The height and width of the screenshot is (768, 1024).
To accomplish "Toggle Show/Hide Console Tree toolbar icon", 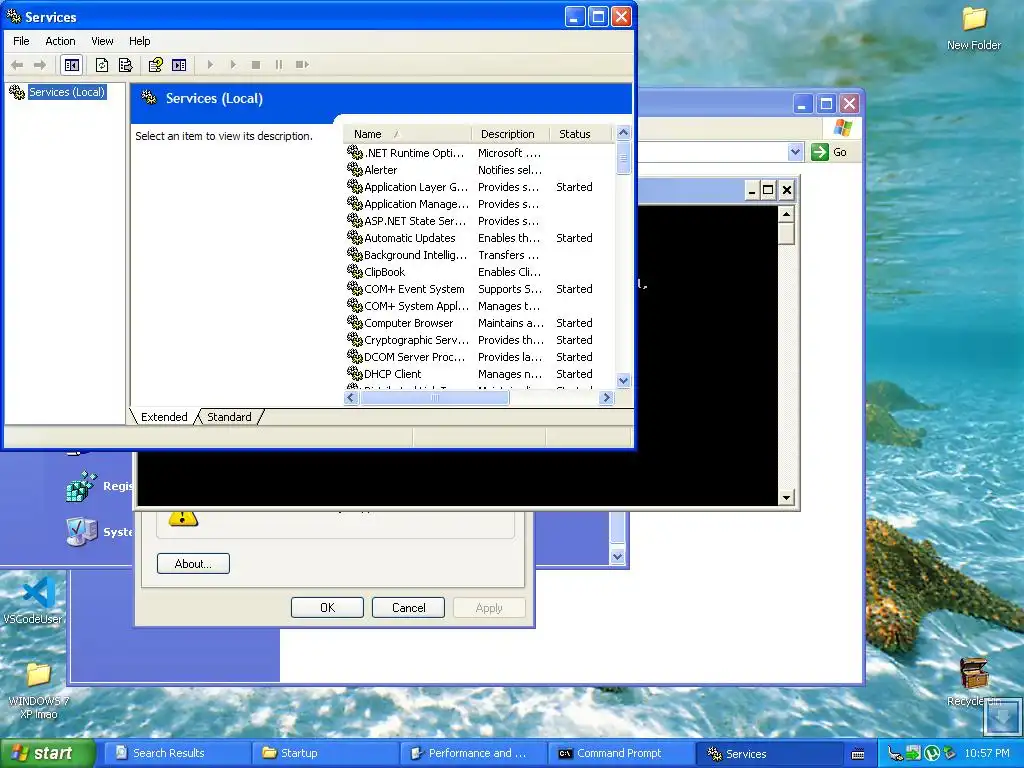I will (x=72, y=65).
